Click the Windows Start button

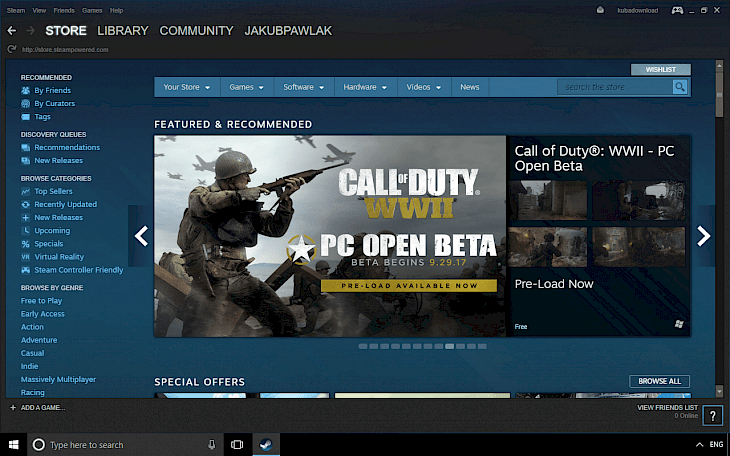(14, 444)
